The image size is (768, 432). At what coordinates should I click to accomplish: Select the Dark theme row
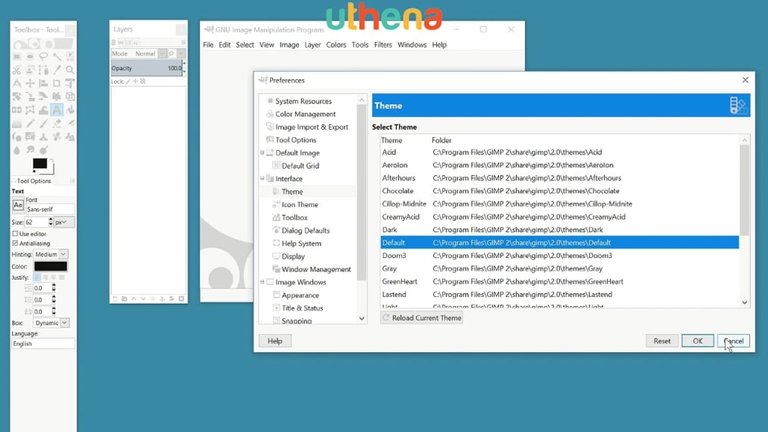559,230
